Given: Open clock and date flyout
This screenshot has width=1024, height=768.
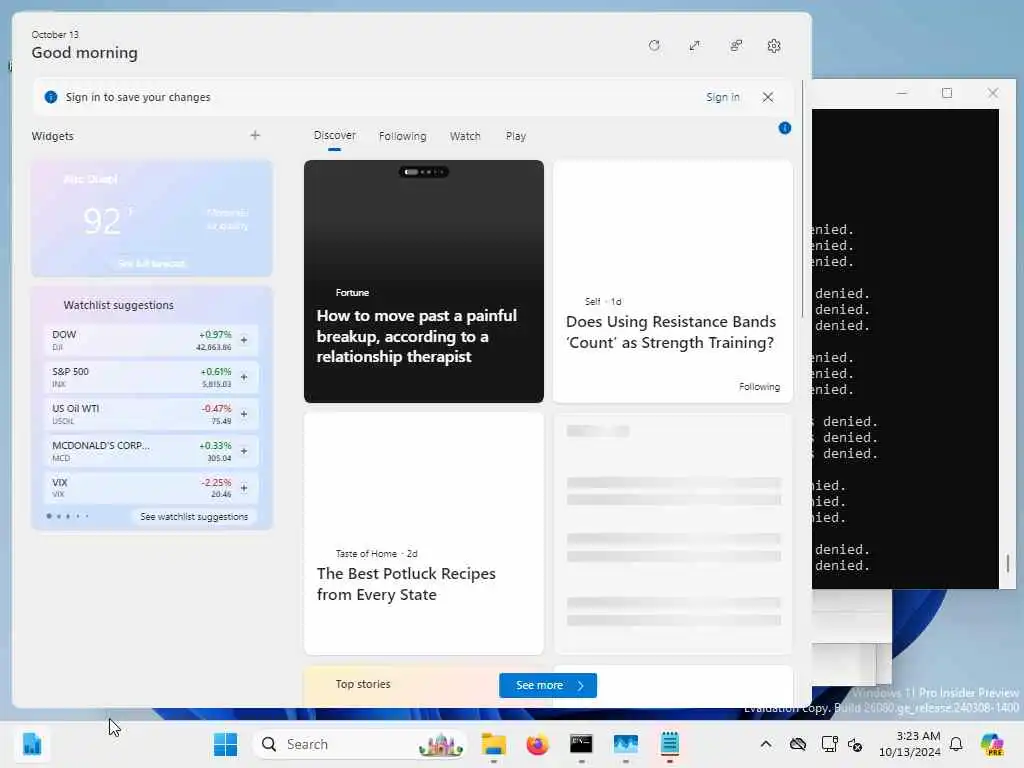Looking at the screenshot, I should 910,744.
